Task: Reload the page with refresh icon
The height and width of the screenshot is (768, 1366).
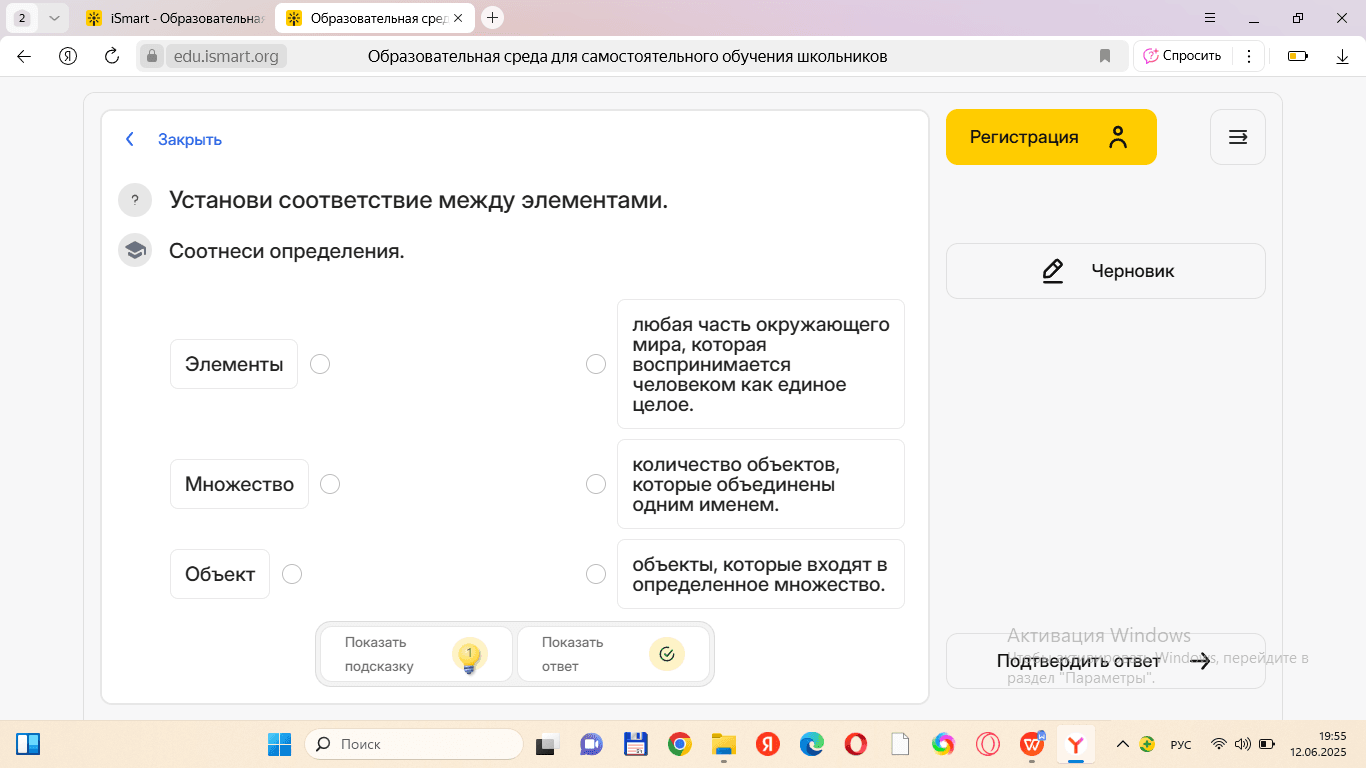Action: tap(112, 56)
